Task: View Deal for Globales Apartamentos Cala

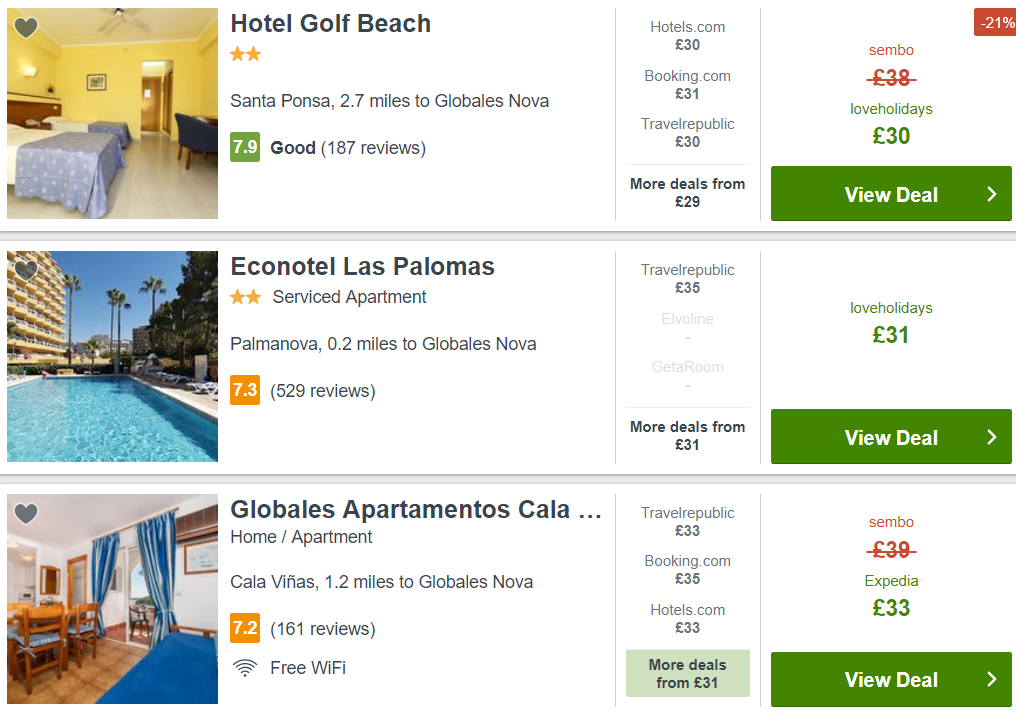Action: coord(891,680)
